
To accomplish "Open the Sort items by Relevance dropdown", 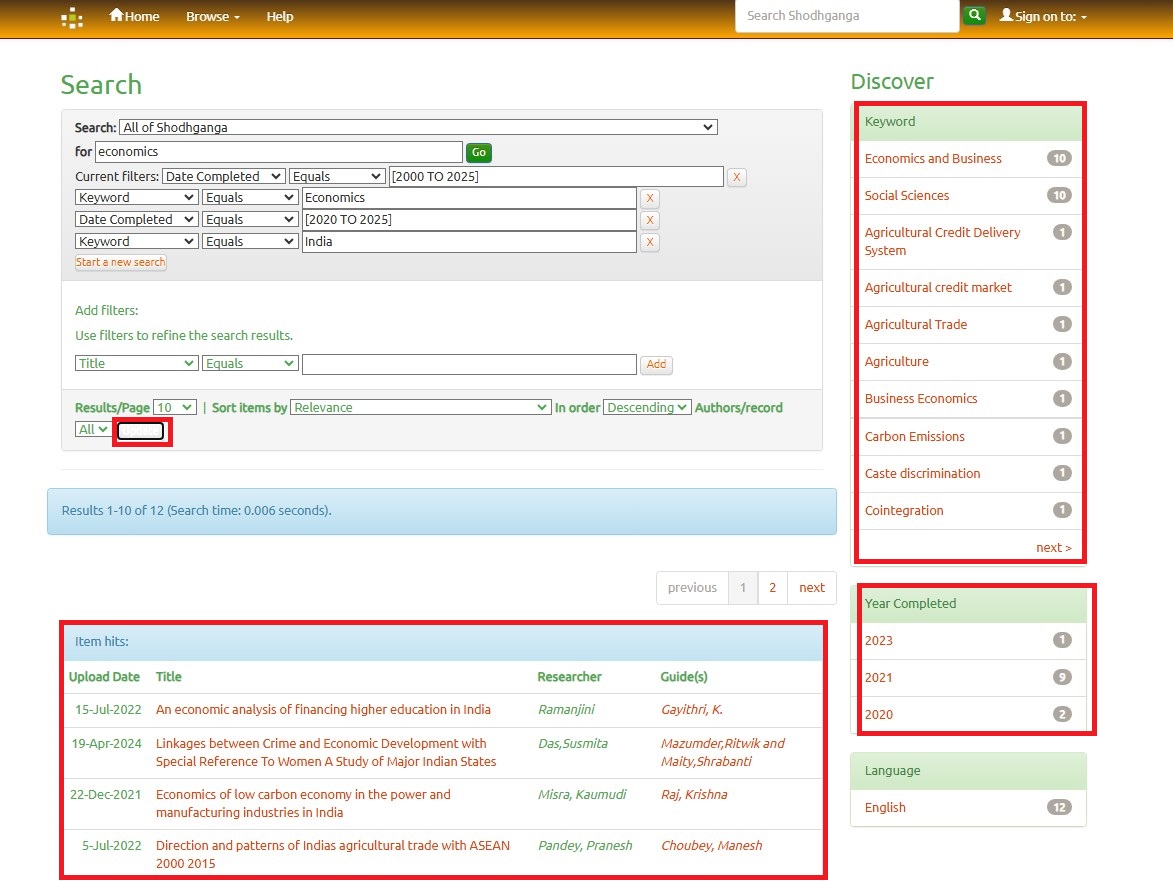I will (x=420, y=408).
